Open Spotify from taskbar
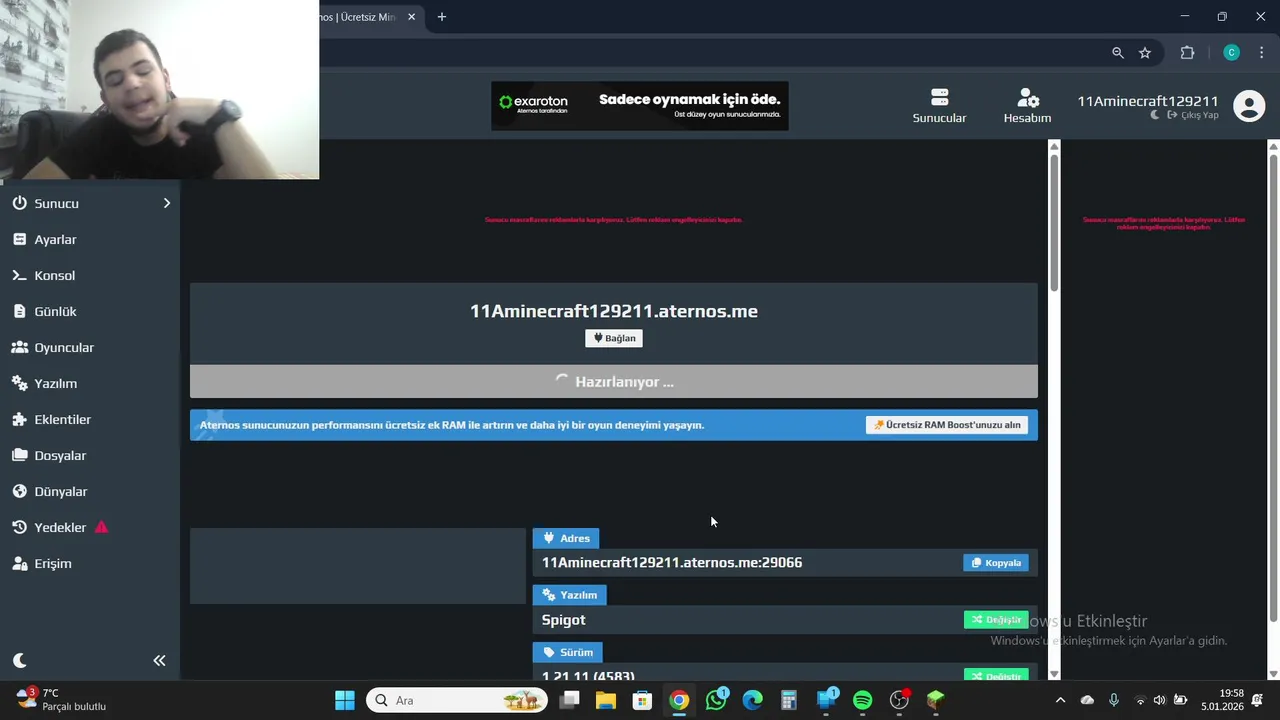1280x720 pixels. click(862, 700)
